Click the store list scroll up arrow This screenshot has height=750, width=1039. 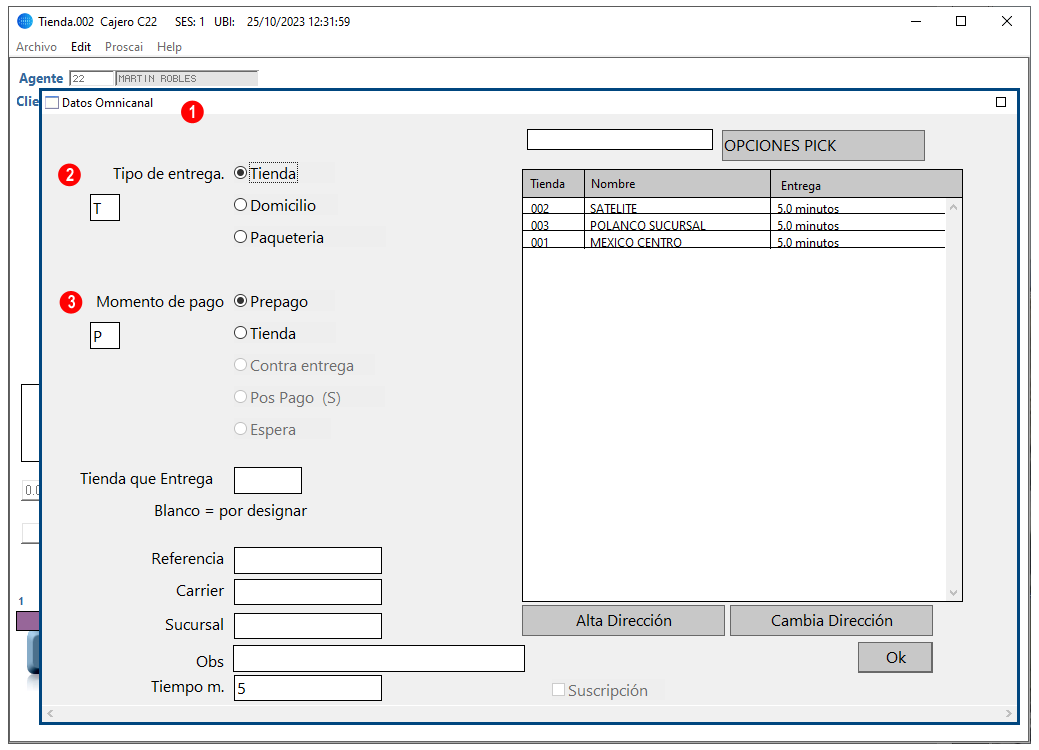click(x=954, y=207)
